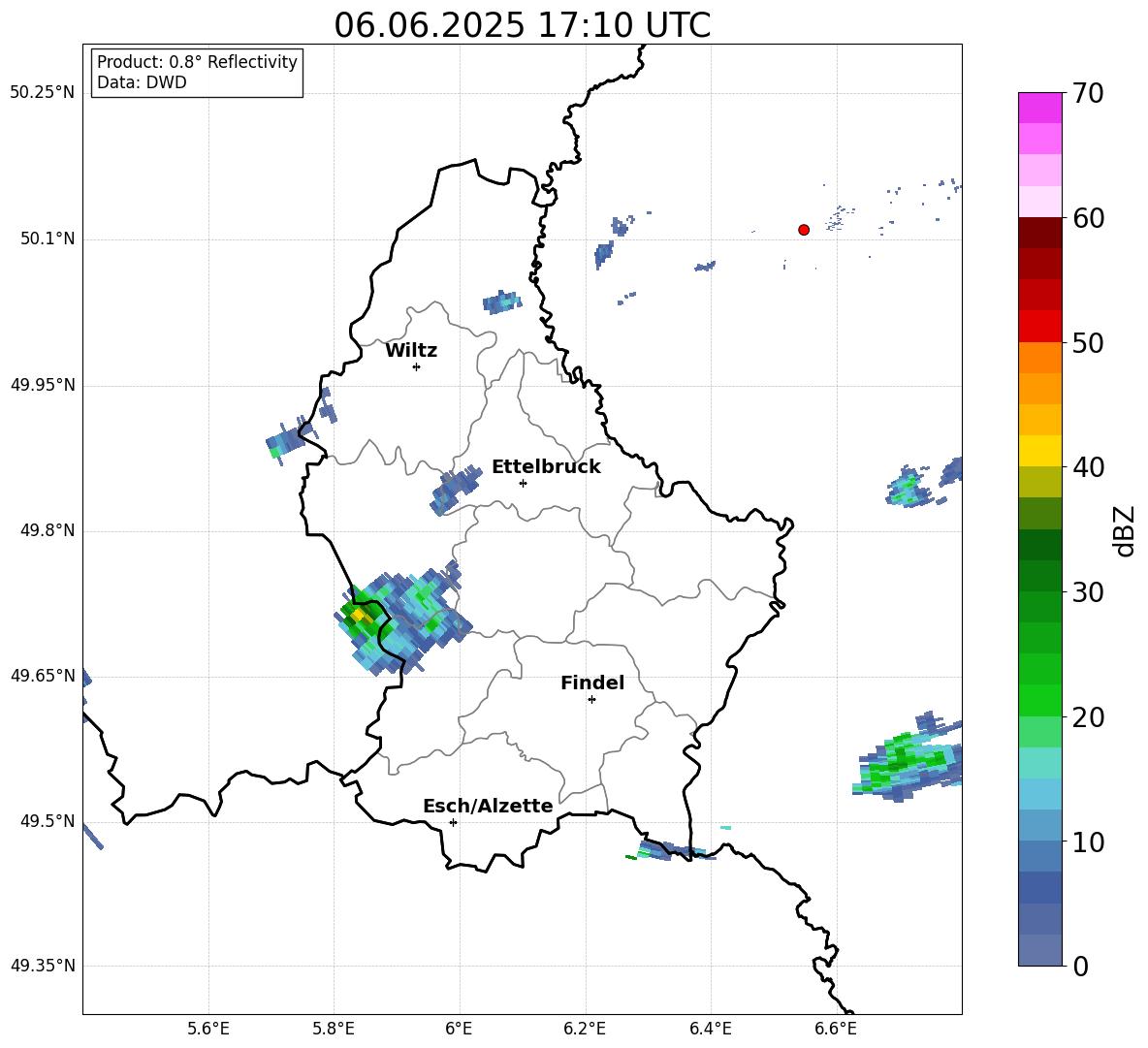Screen dimensions: 1148x1048
Task: Click the Wiltz city label
Action: (x=411, y=351)
